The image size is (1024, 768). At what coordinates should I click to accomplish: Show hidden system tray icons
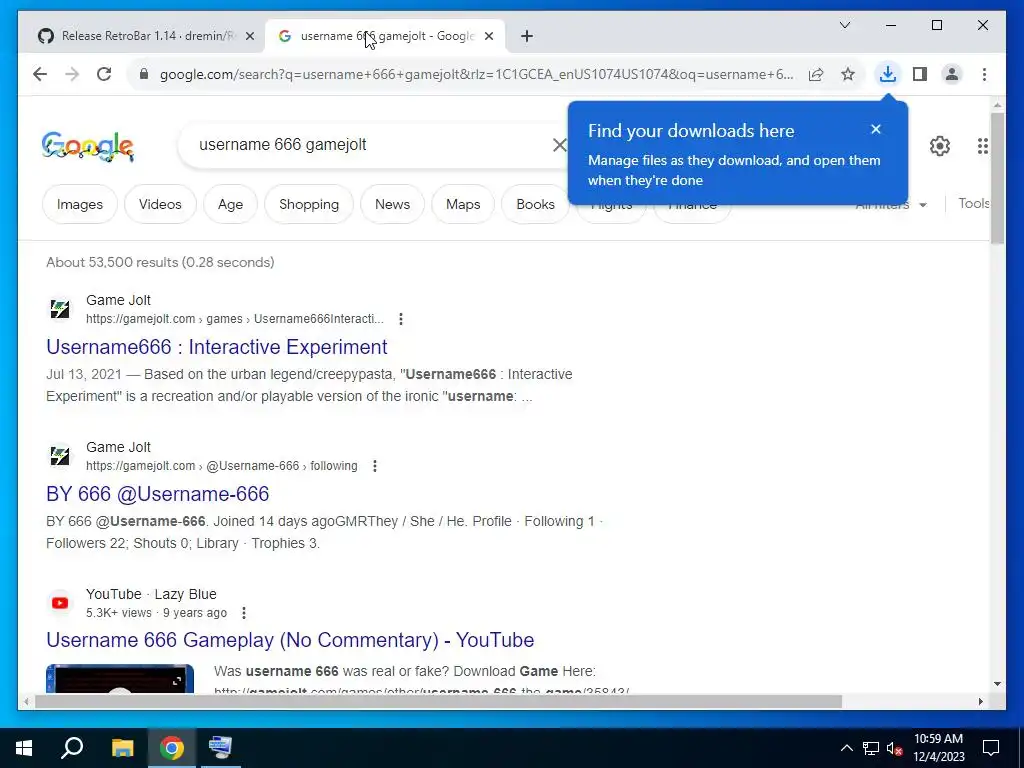pyautogui.click(x=846, y=748)
